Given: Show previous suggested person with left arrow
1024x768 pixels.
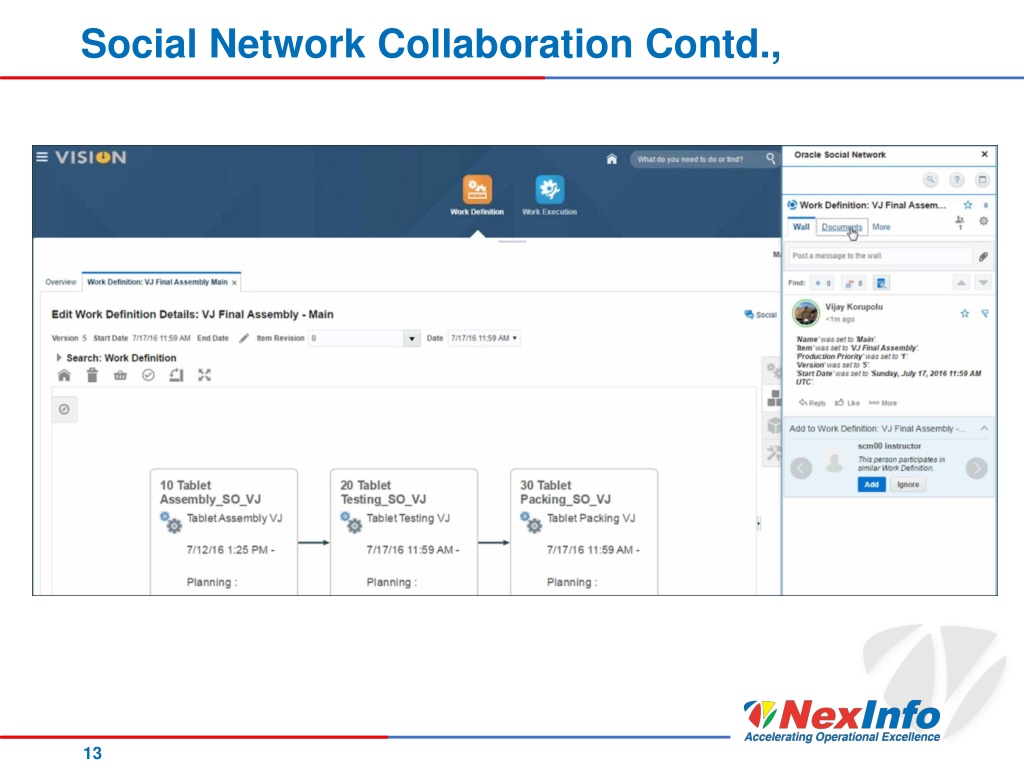Looking at the screenshot, I should (x=801, y=468).
